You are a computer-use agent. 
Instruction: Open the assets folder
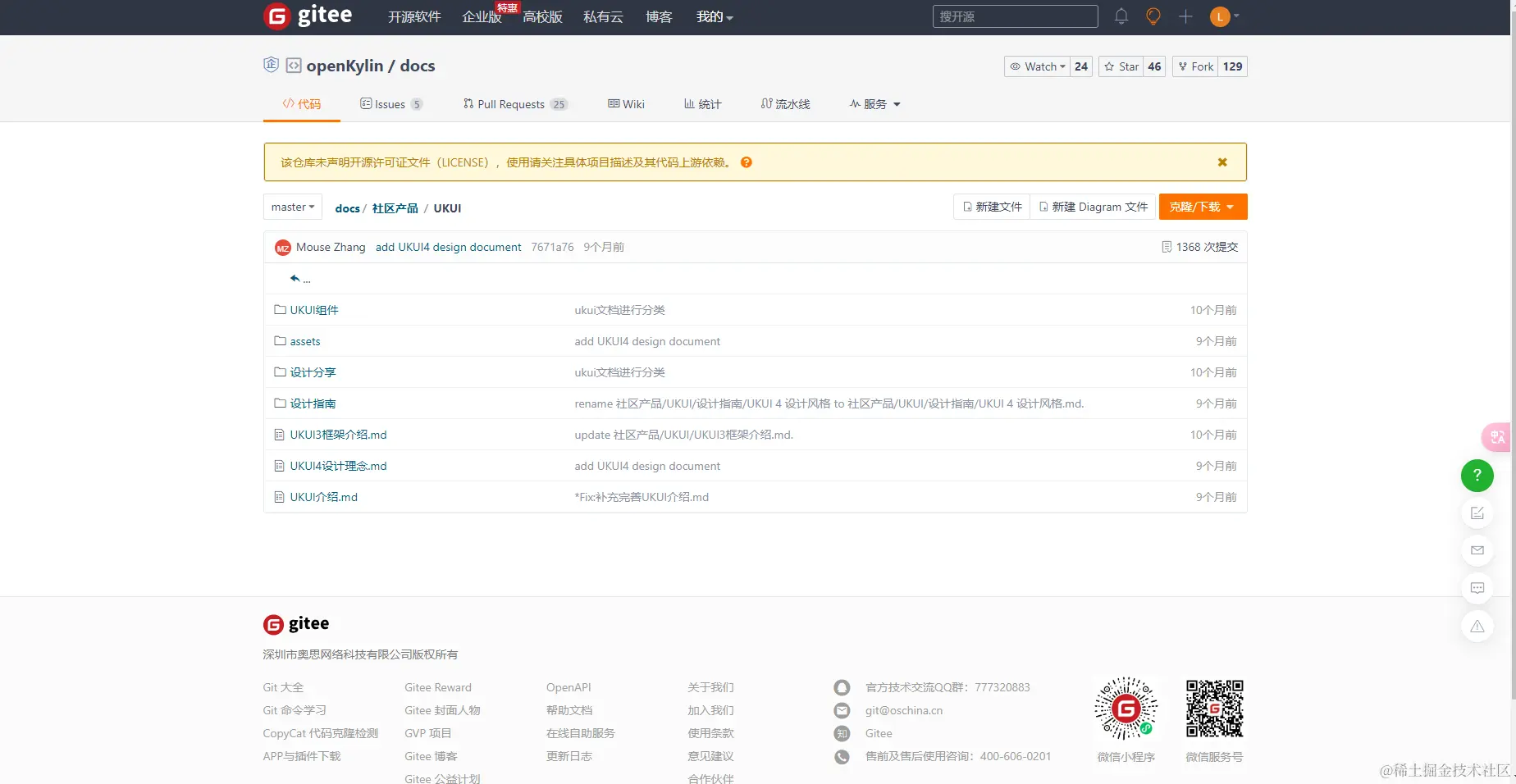tap(305, 341)
